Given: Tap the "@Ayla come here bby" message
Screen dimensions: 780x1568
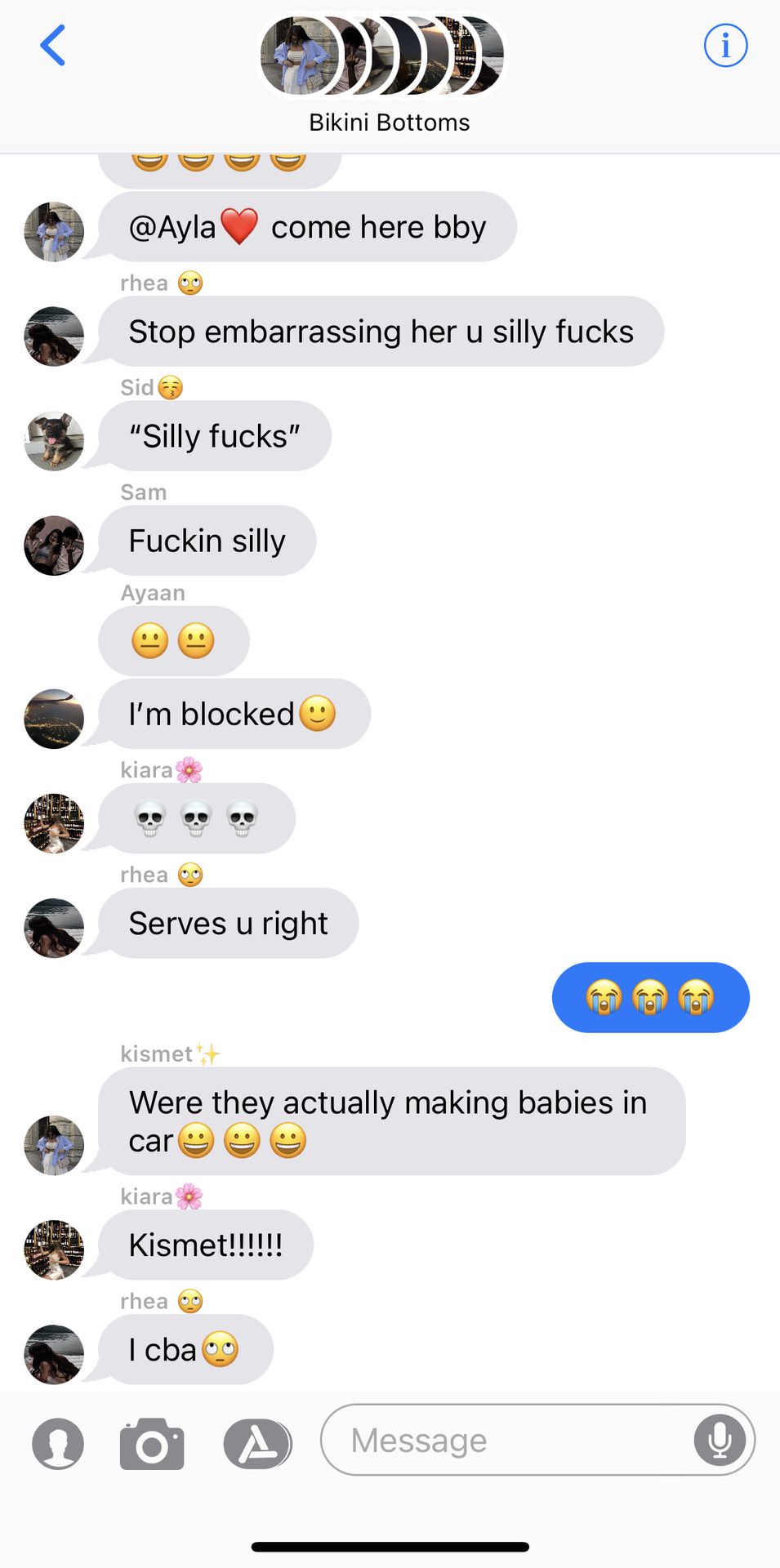Looking at the screenshot, I should click(307, 227).
